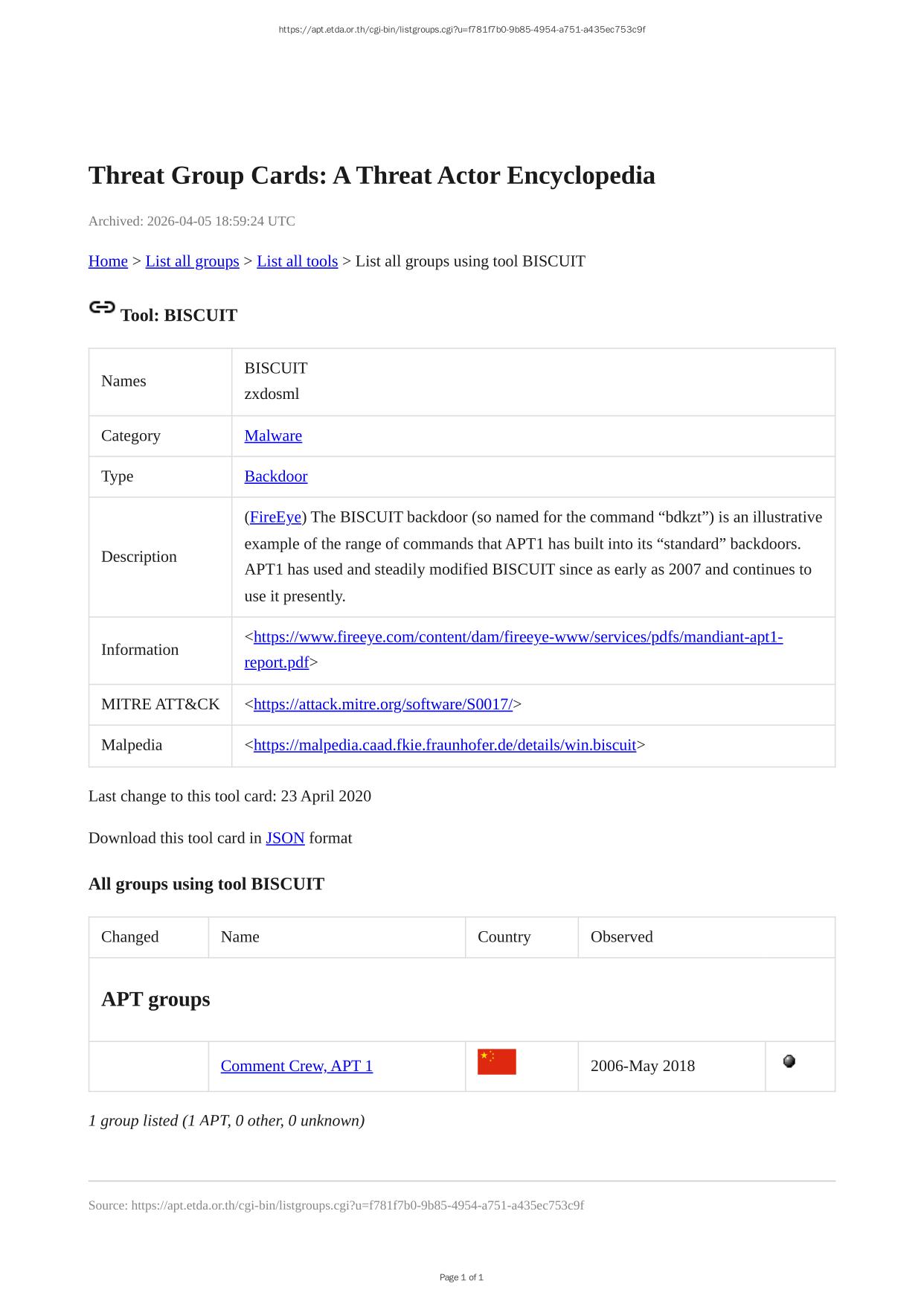Click the page title heading
Image resolution: width=924 pixels, height=1307 pixels.
(x=371, y=176)
